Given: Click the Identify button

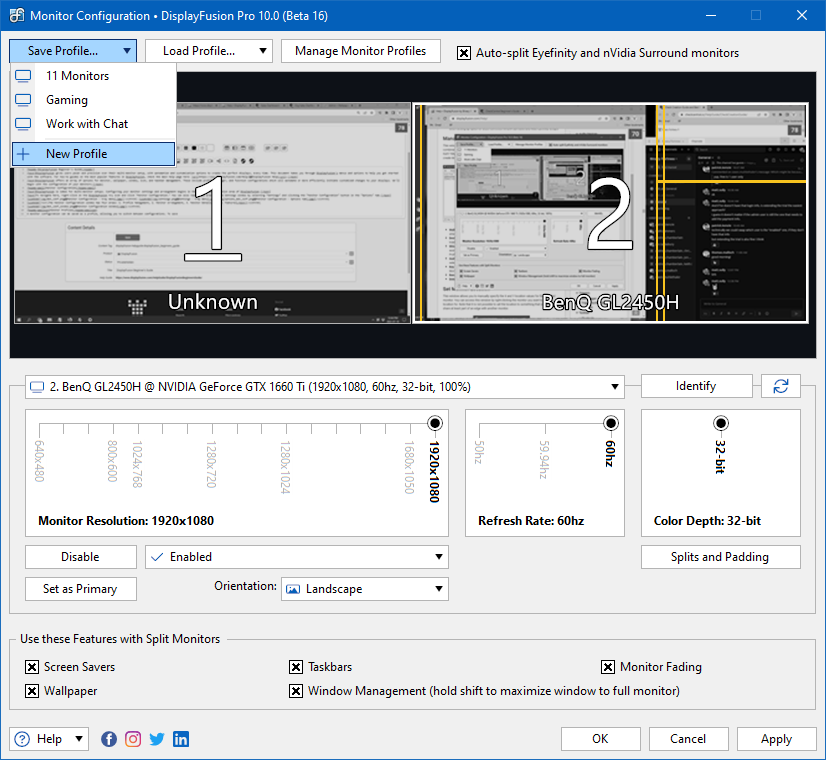Looking at the screenshot, I should click(696, 386).
